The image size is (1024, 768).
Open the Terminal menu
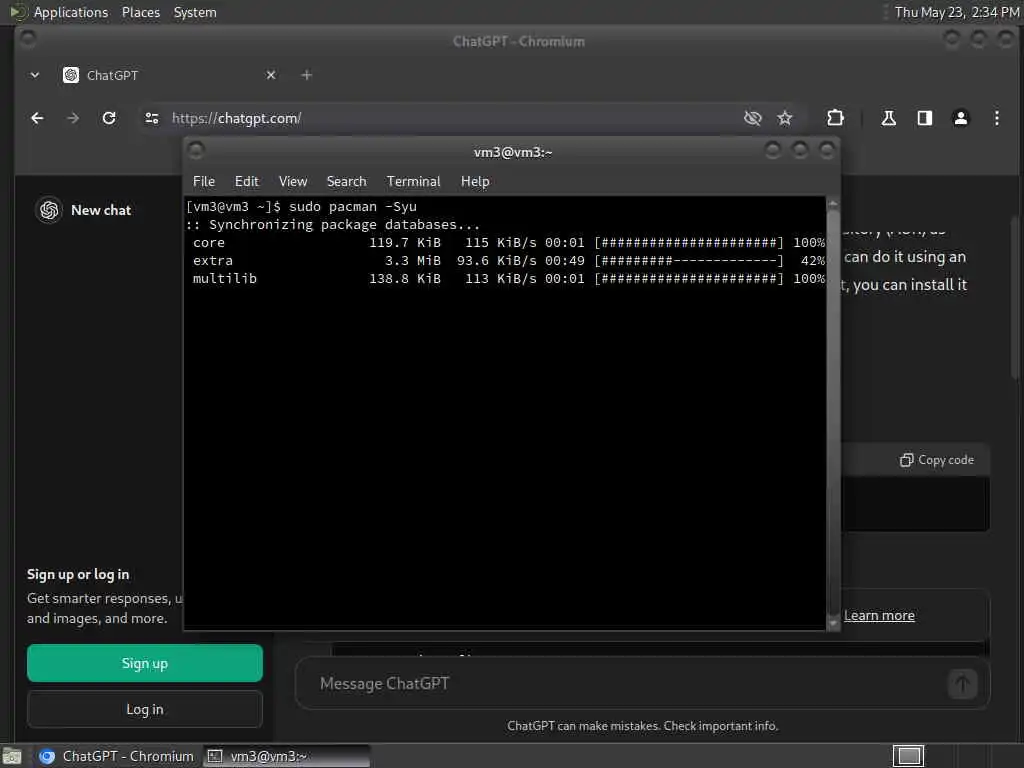point(413,182)
